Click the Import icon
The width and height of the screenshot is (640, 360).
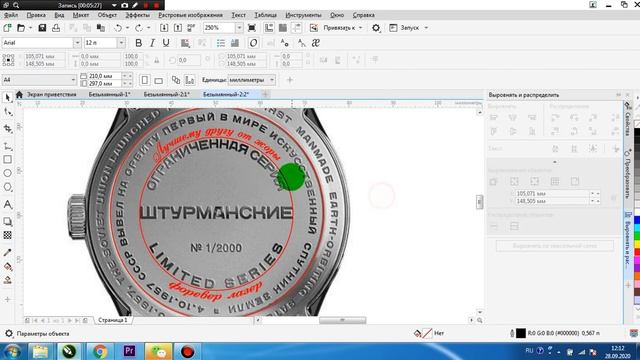(164, 28)
